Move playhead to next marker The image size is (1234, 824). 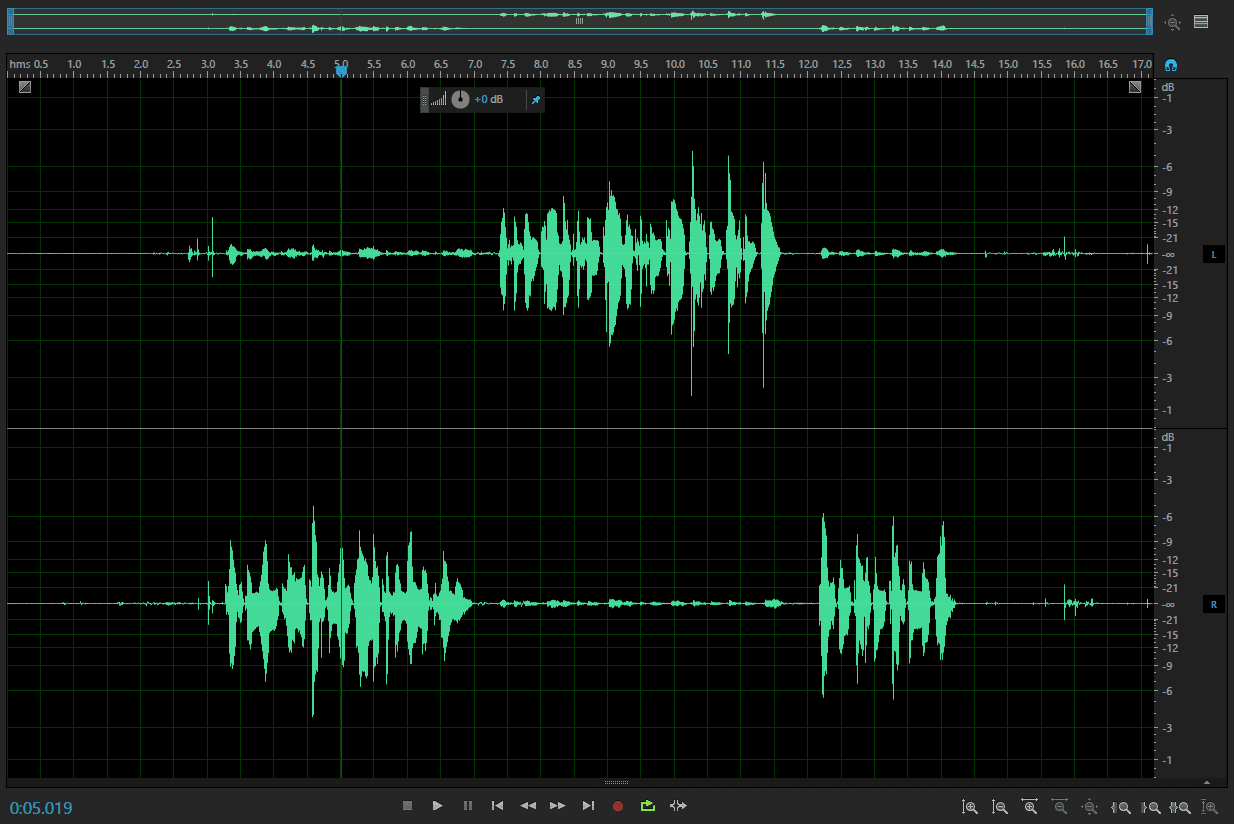tap(588, 806)
